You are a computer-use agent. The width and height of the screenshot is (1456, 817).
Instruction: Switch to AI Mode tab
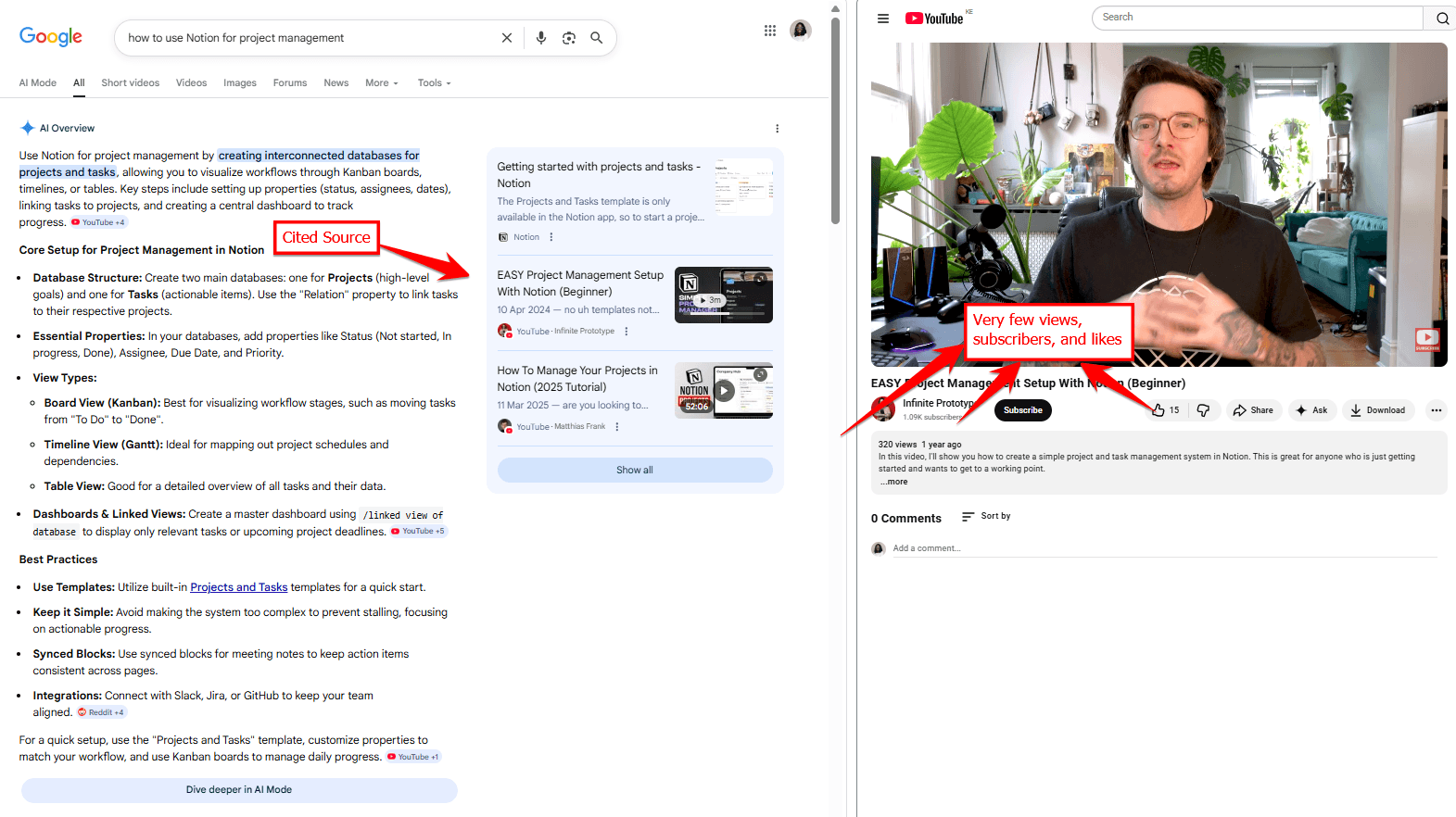click(x=38, y=83)
